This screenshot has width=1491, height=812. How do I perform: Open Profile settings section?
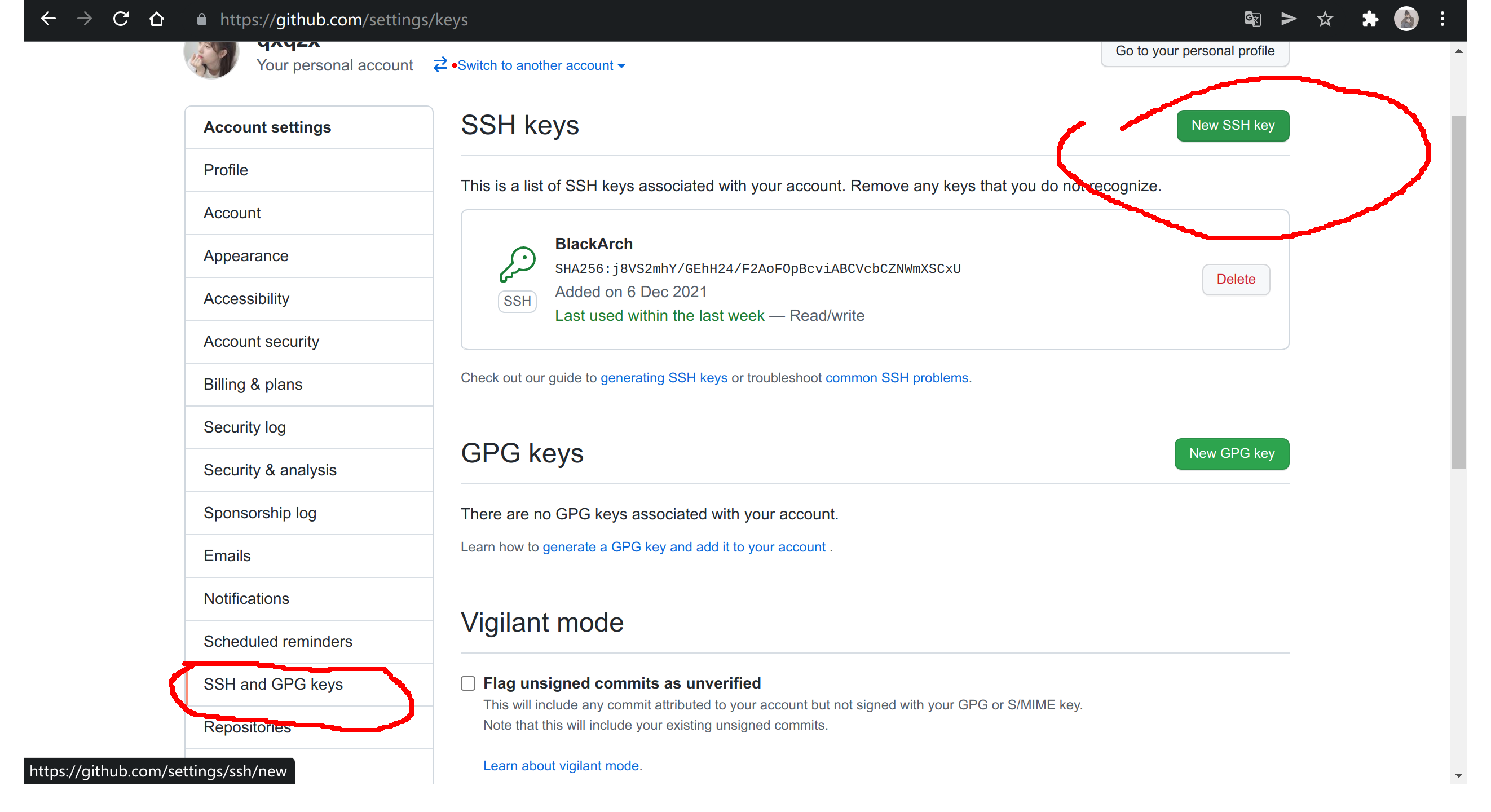click(308, 170)
